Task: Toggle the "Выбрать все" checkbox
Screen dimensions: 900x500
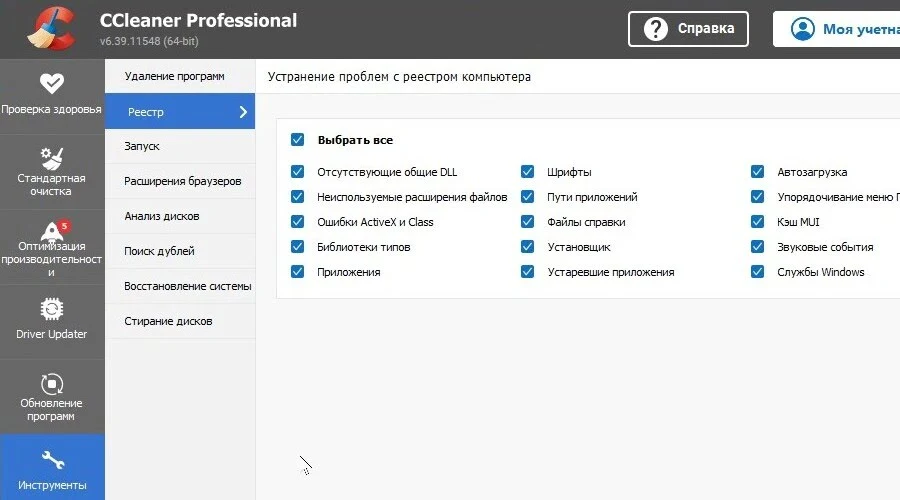Action: coord(297,140)
